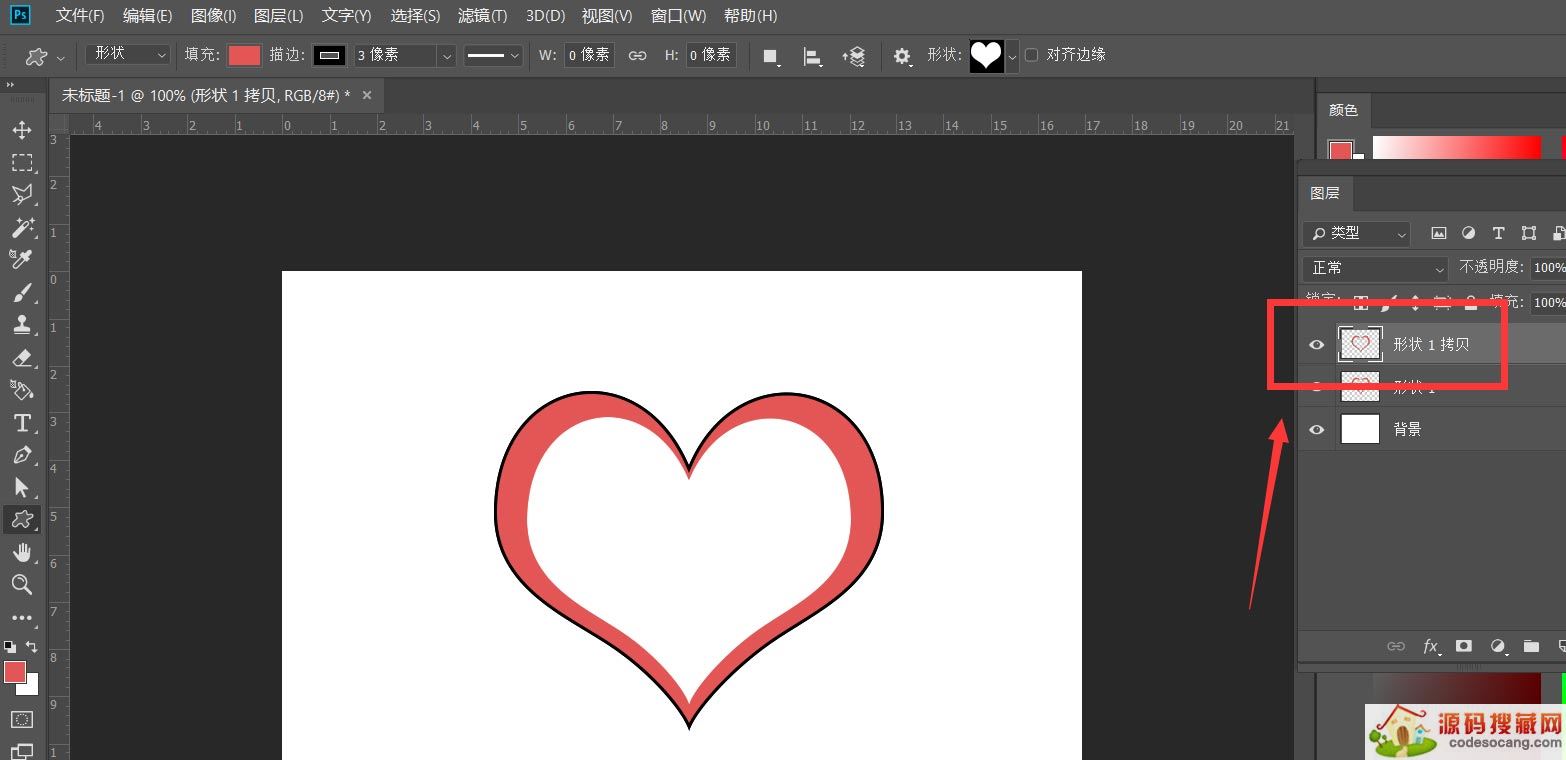The height and width of the screenshot is (760, 1566).
Task: Open the 滤镜(T) menu
Action: pyautogui.click(x=482, y=16)
